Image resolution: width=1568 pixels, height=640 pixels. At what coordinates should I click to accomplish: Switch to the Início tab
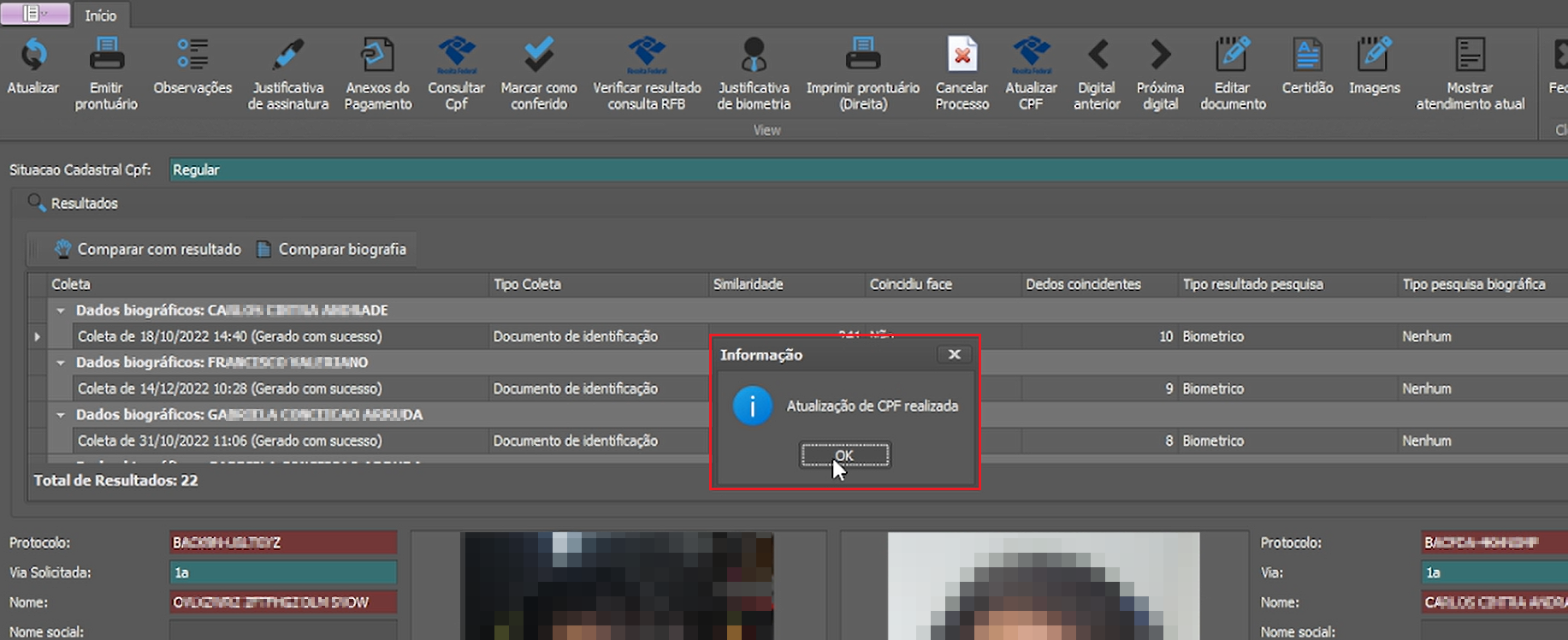[x=101, y=15]
